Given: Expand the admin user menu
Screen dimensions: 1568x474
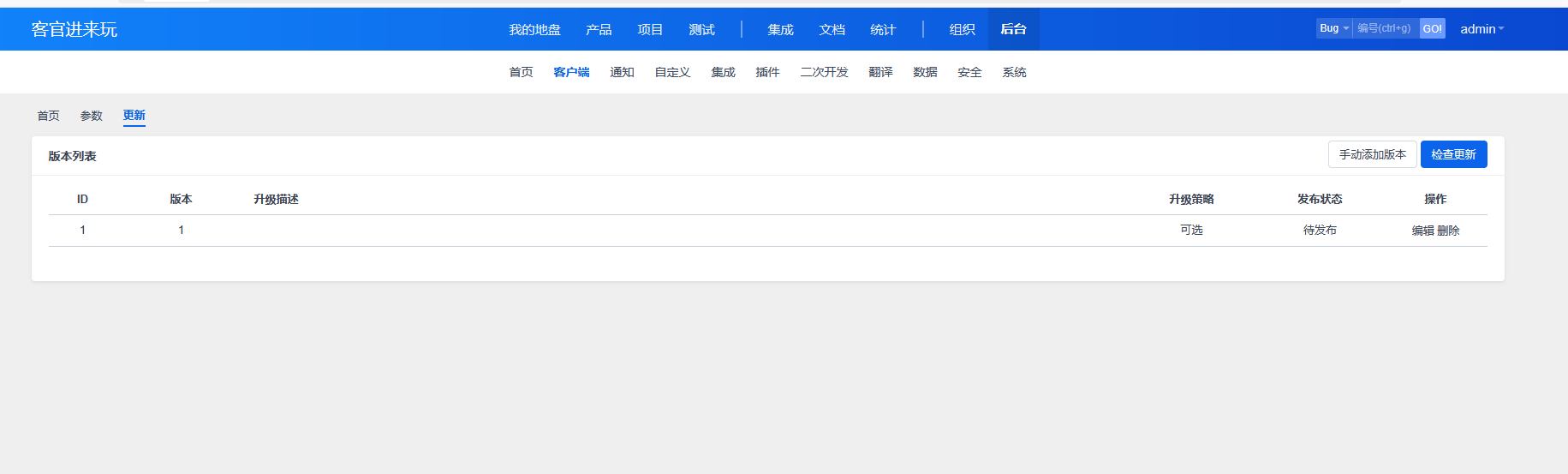Looking at the screenshot, I should coord(1482,29).
